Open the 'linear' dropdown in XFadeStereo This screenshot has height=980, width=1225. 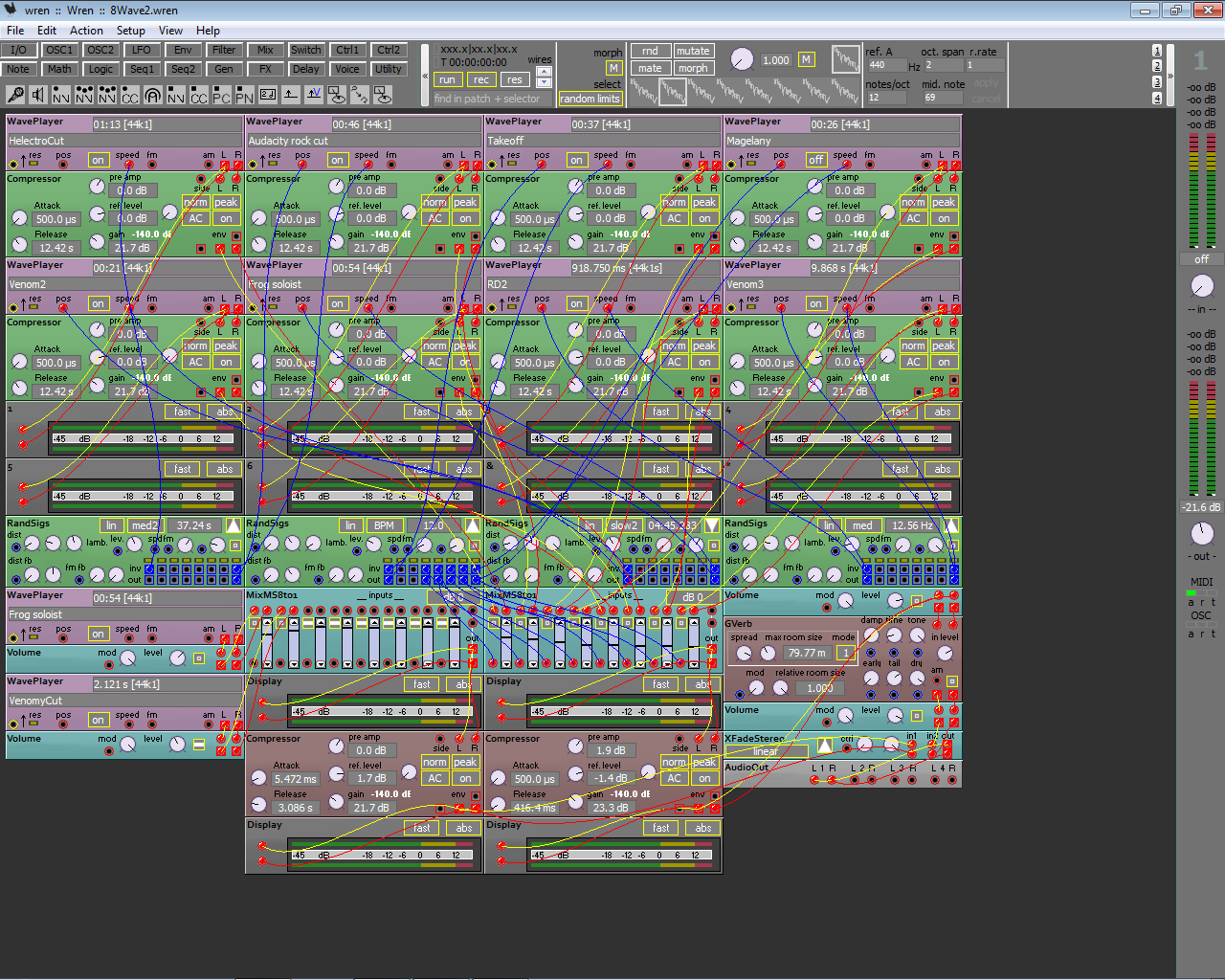click(766, 751)
